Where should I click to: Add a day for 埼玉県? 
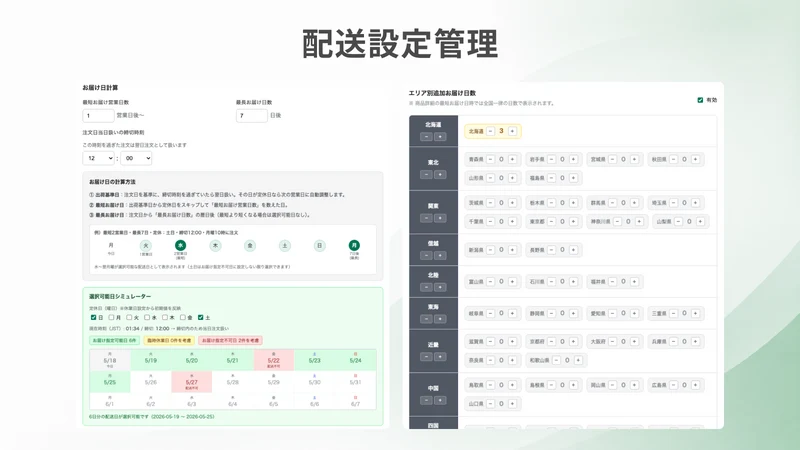point(695,203)
